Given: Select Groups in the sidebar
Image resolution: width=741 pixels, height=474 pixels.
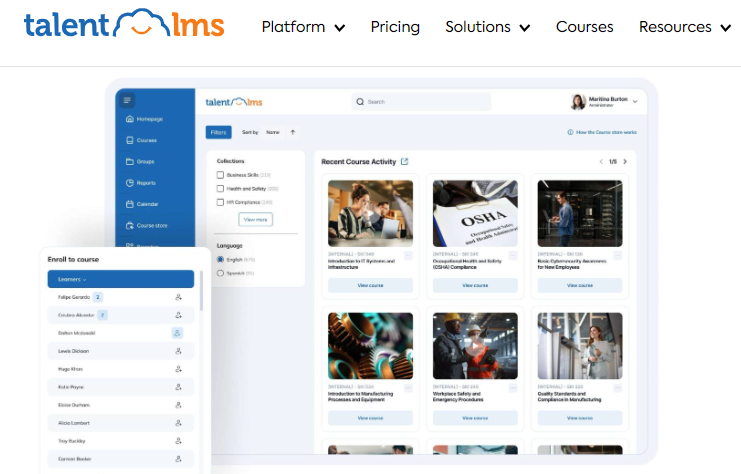Looking at the screenshot, I should [x=140, y=162].
